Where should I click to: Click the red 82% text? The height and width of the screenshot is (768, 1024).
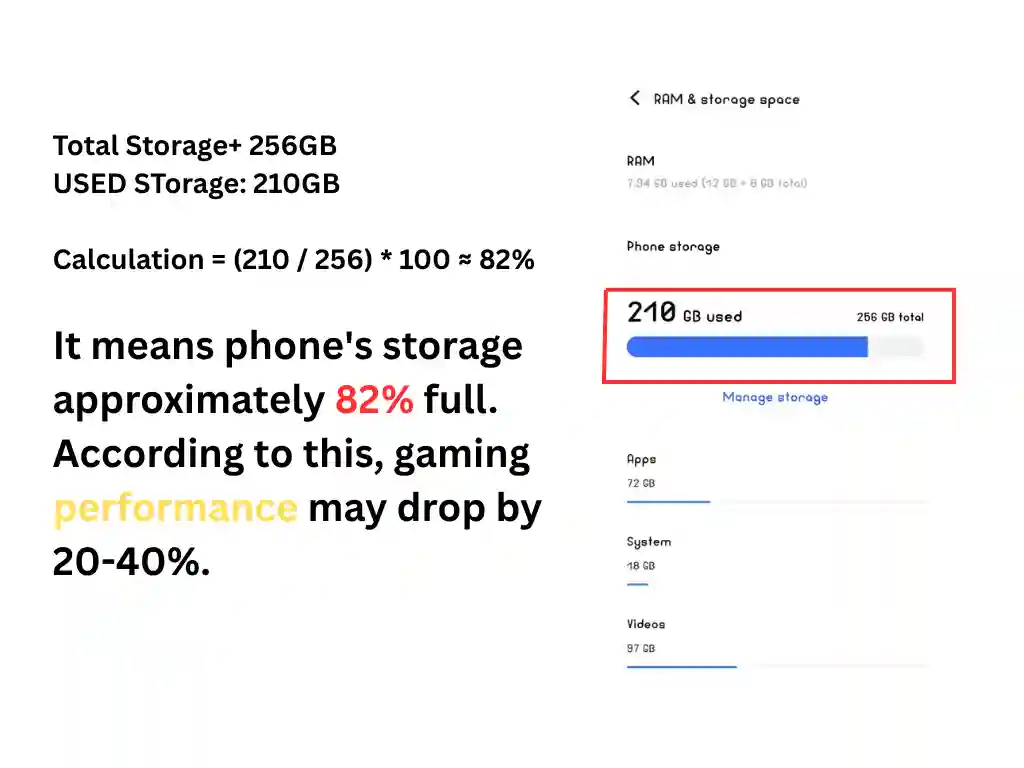(x=374, y=400)
